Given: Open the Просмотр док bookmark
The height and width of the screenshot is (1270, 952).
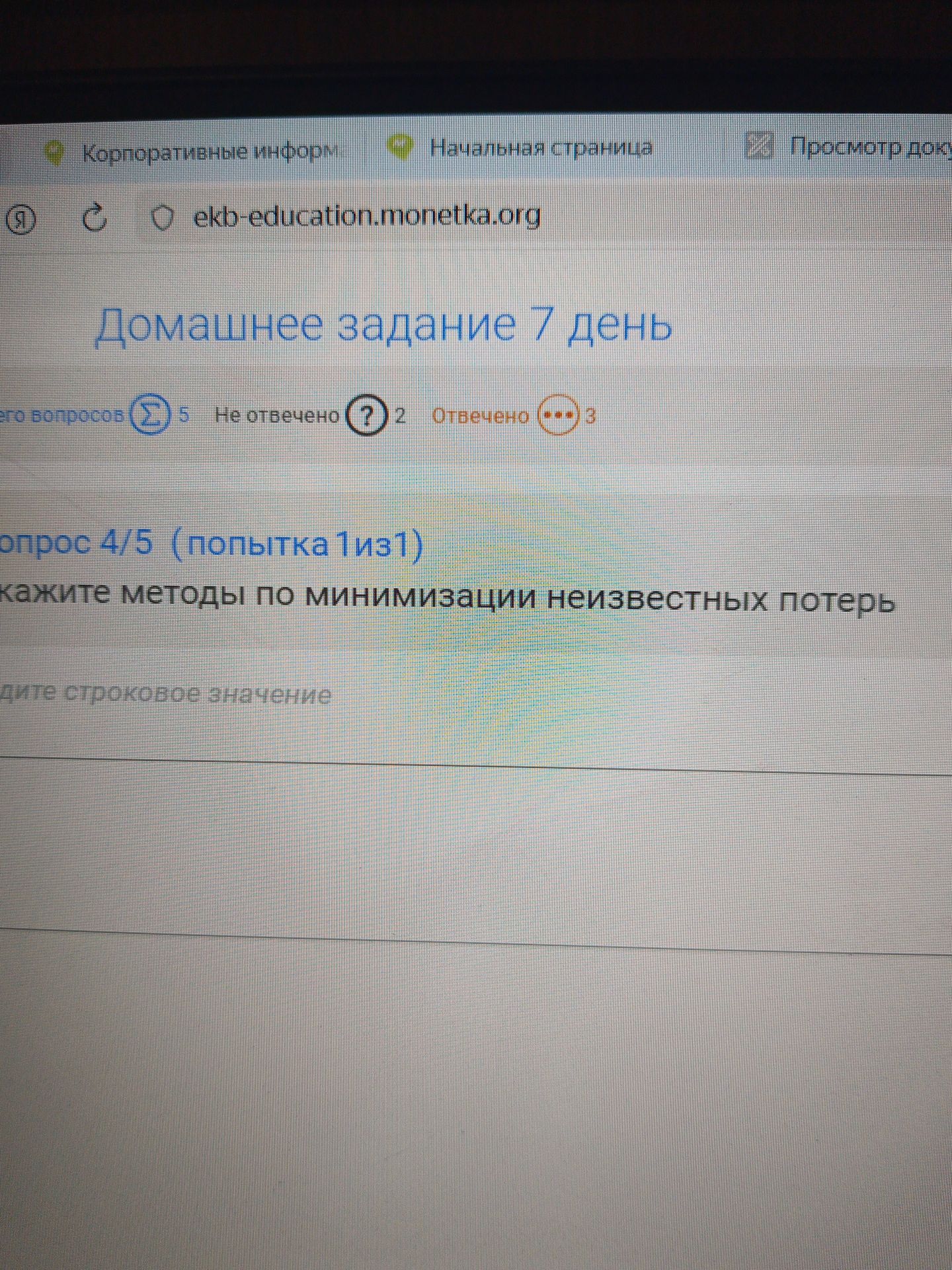Looking at the screenshot, I should pyautogui.click(x=871, y=146).
